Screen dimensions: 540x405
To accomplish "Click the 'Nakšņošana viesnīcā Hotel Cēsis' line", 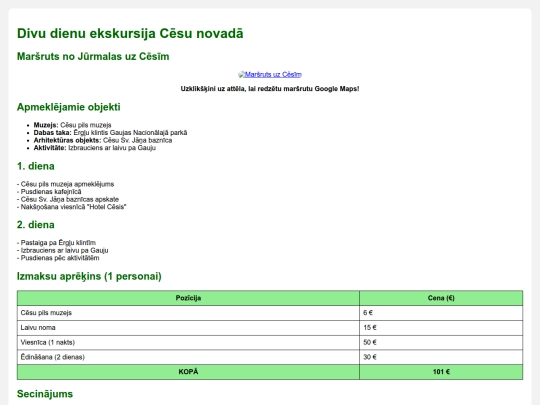I will click(x=72, y=207).
